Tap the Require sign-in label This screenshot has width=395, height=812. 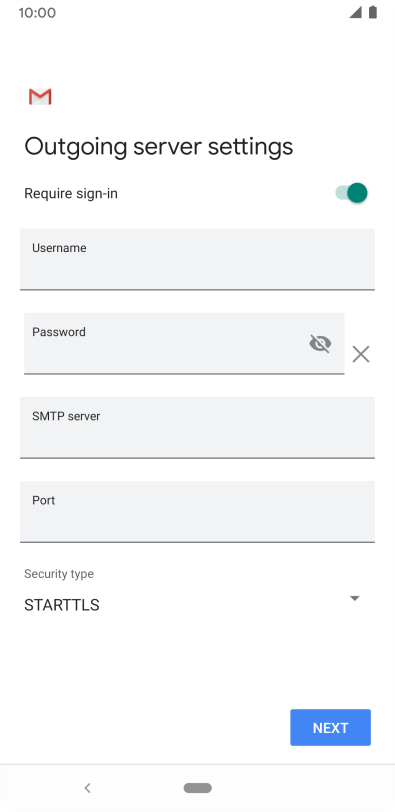[71, 194]
